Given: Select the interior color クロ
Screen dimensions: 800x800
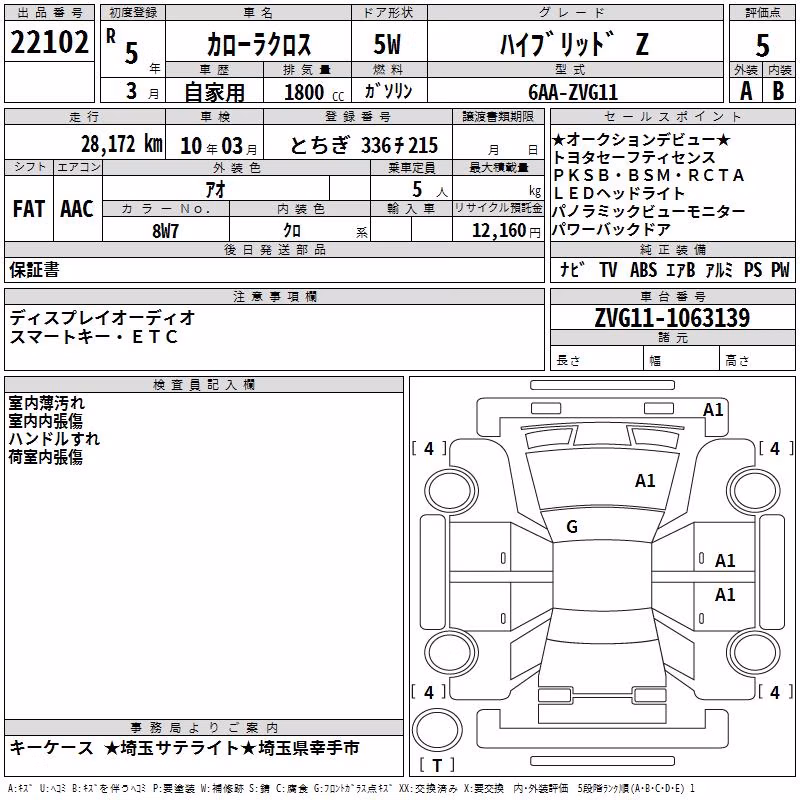Looking at the screenshot, I should pyautogui.click(x=292, y=231).
